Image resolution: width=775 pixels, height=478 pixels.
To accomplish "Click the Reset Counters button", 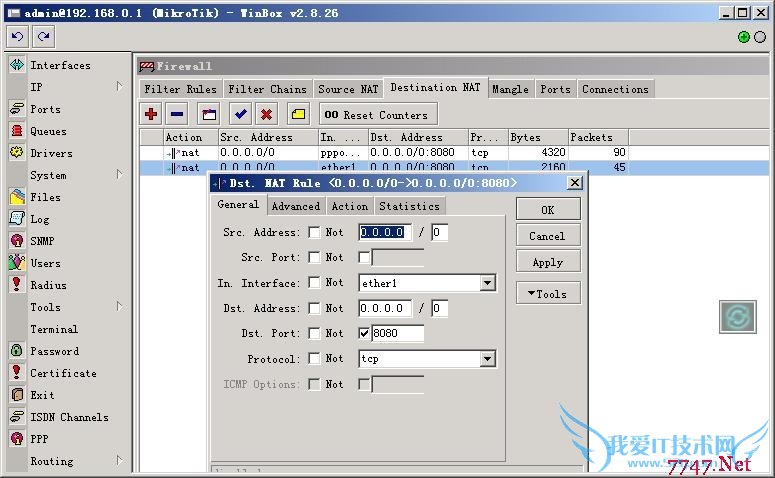I will point(378,115).
